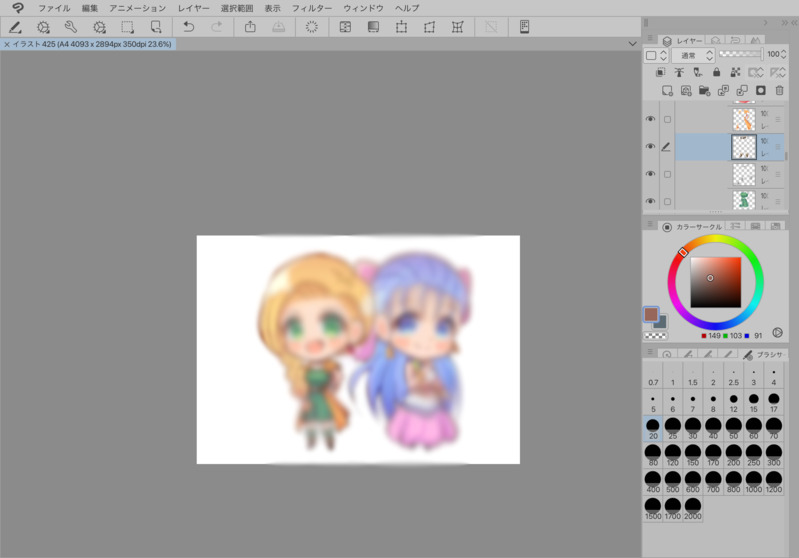Hide the selected layer via its eye icon

[650, 147]
